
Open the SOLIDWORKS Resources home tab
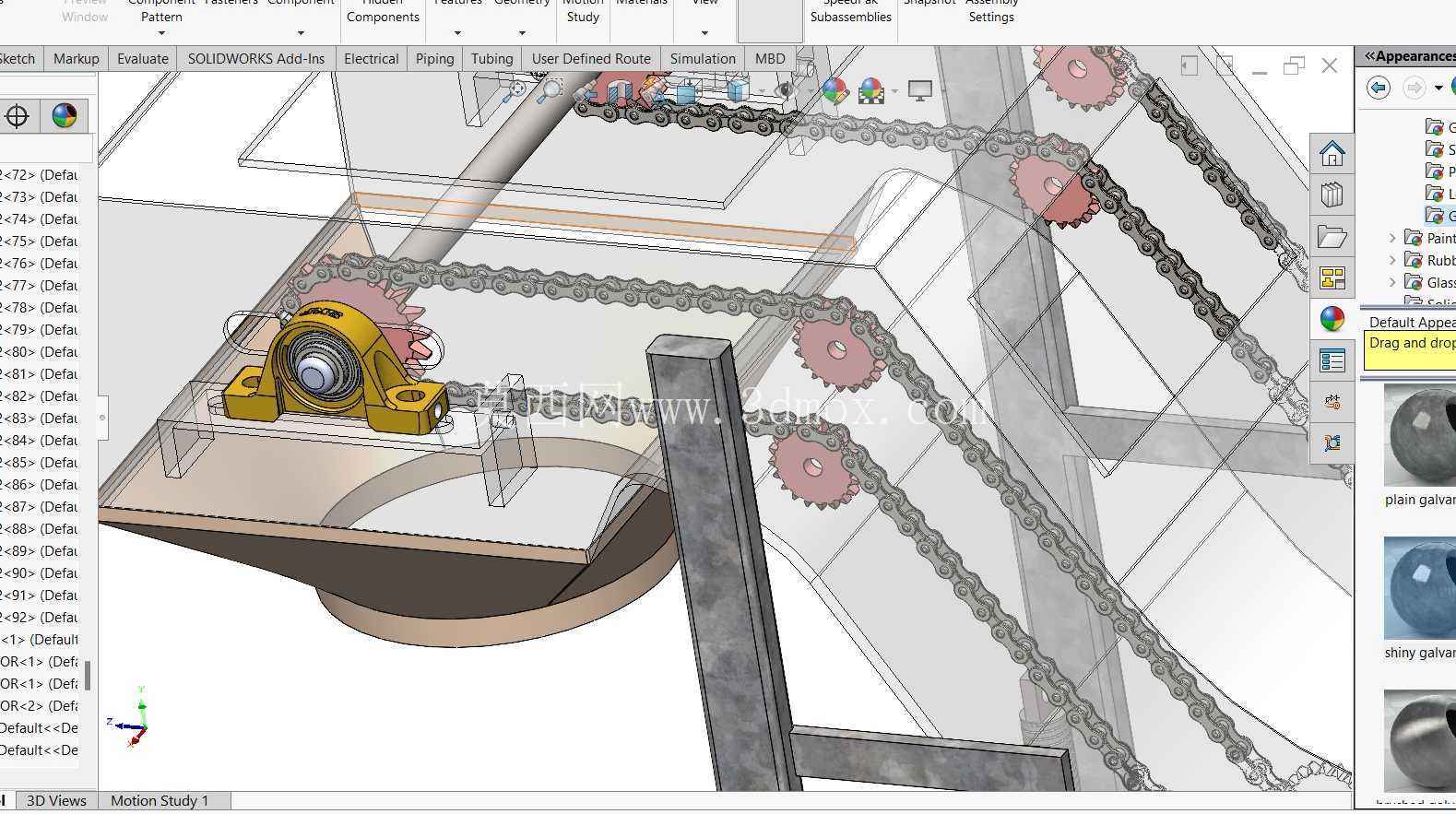[1332, 153]
